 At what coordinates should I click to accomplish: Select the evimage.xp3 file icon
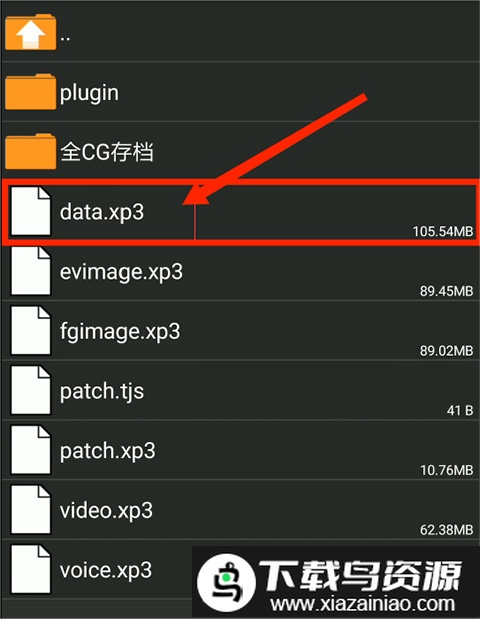[x=31, y=271]
